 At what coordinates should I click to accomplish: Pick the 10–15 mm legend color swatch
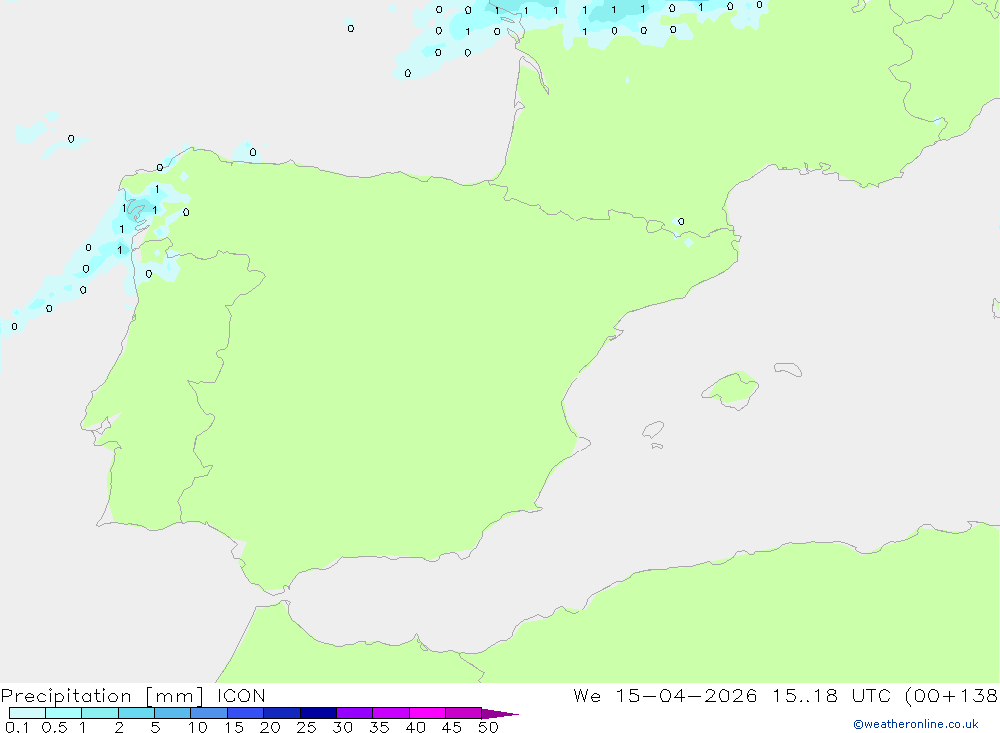coord(209,713)
